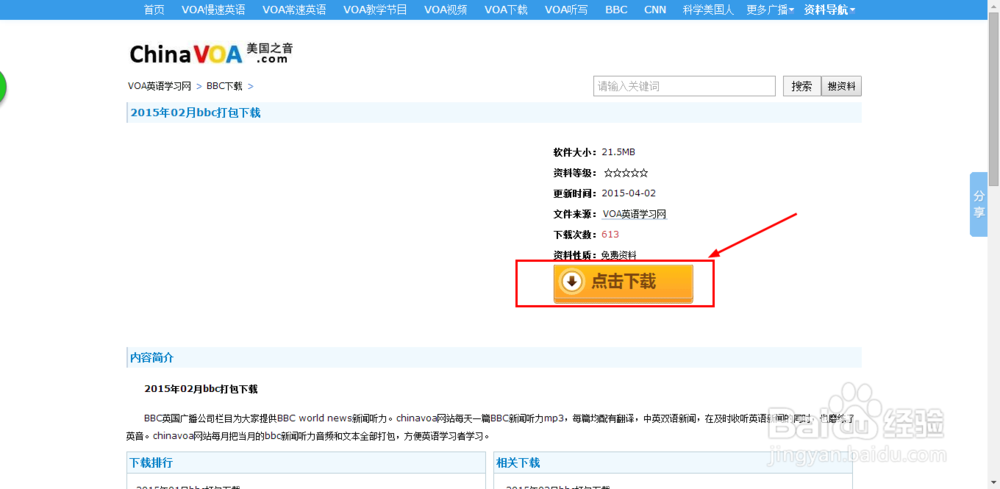The image size is (1000, 489).
Task: Open VOA慢速英语 in the top nav
Action: pyautogui.click(x=213, y=10)
